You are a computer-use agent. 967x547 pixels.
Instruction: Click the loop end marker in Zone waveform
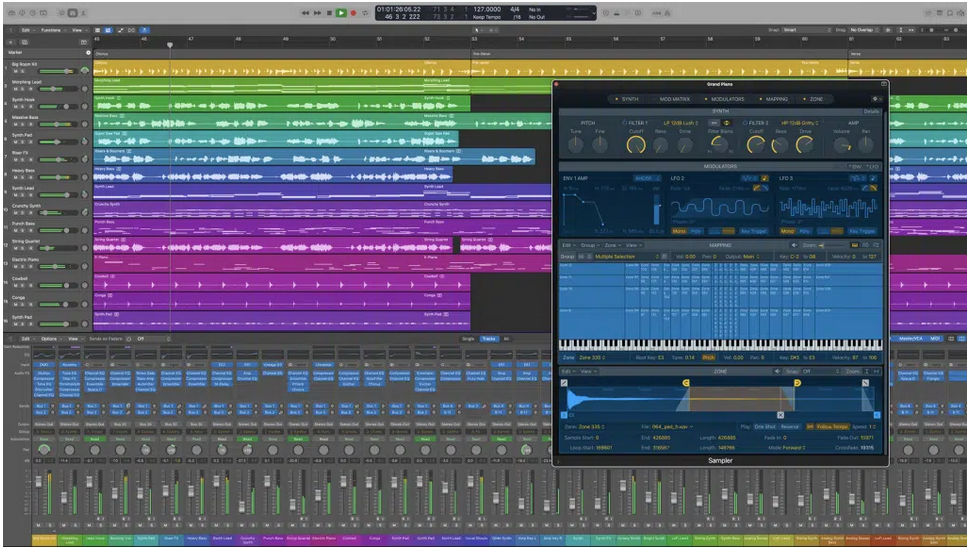coord(795,383)
